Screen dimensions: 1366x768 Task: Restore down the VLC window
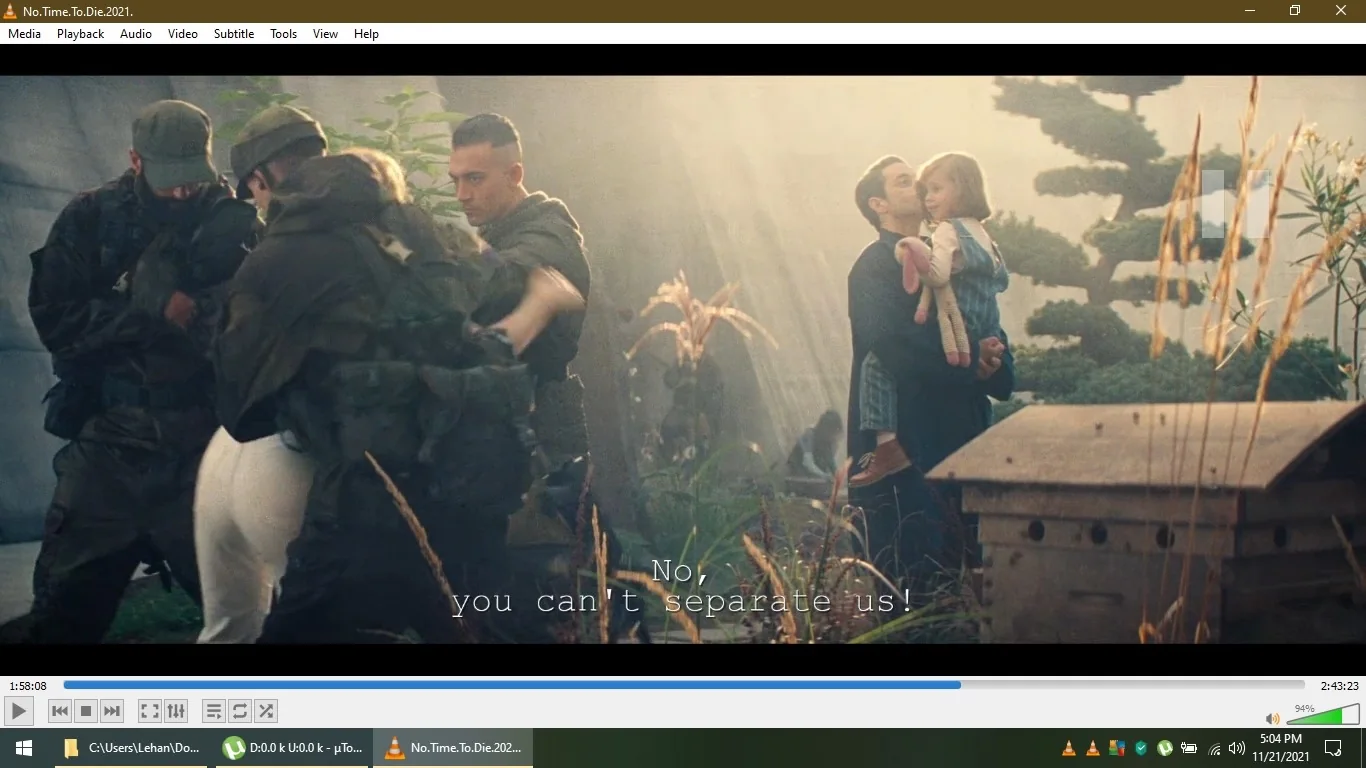click(1295, 11)
